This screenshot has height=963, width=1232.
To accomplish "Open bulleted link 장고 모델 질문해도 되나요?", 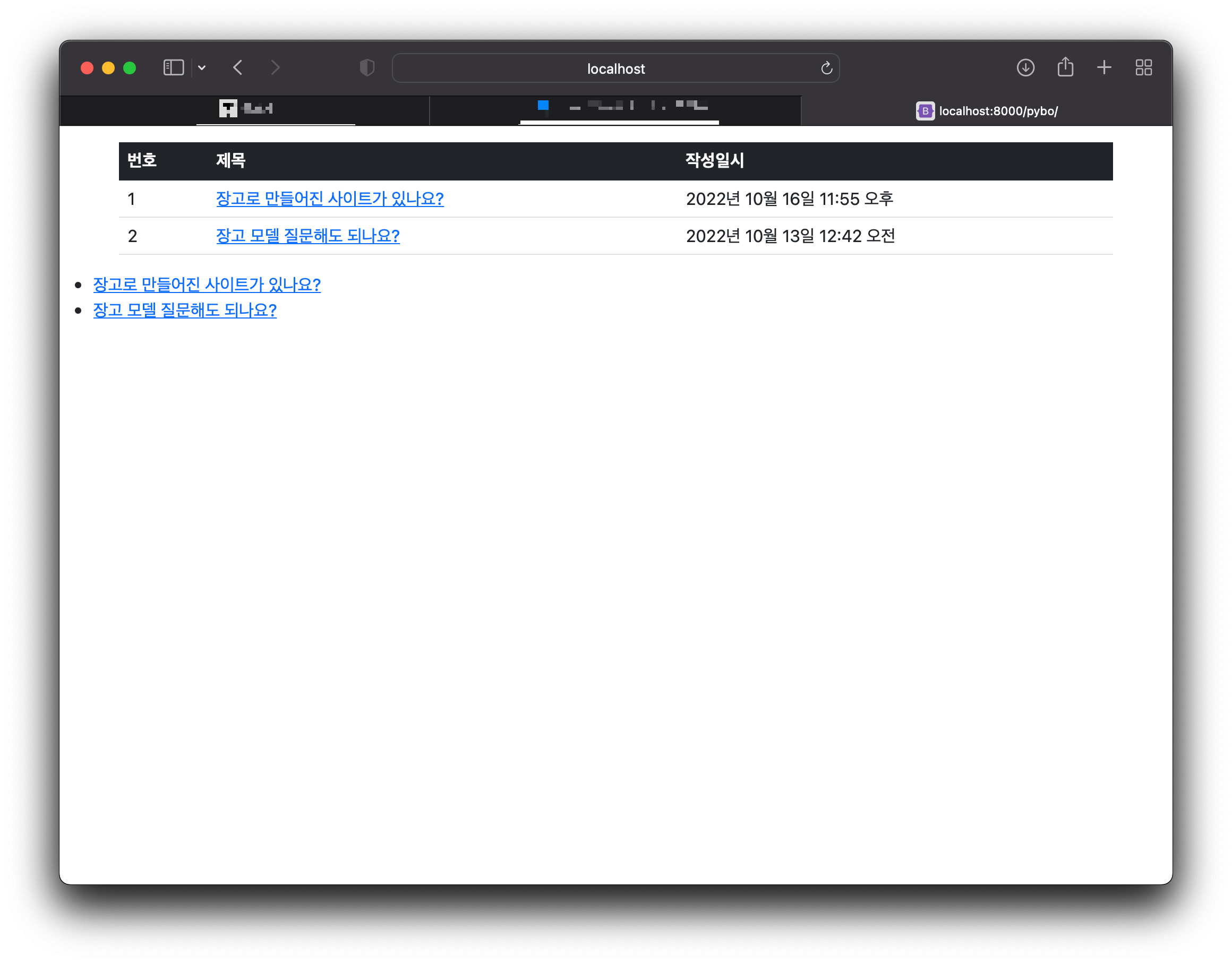I will coord(184,310).
